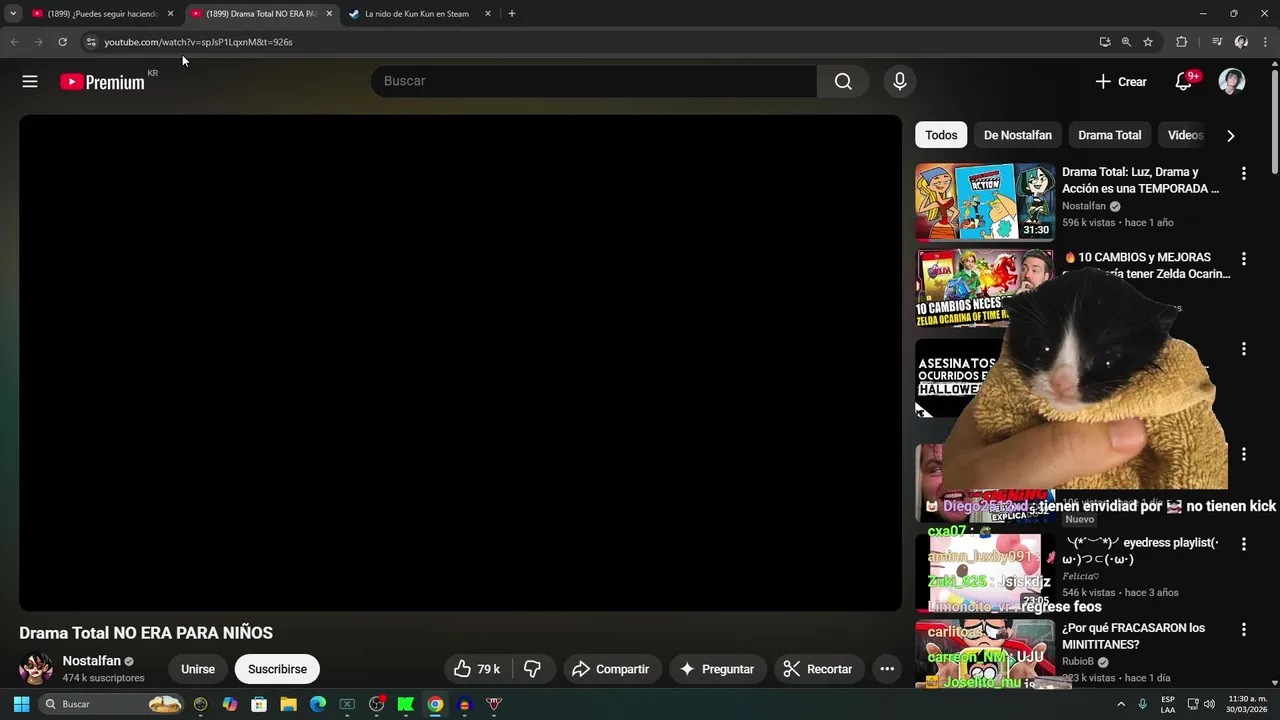Open options for MINITITANES video

click(x=1244, y=630)
